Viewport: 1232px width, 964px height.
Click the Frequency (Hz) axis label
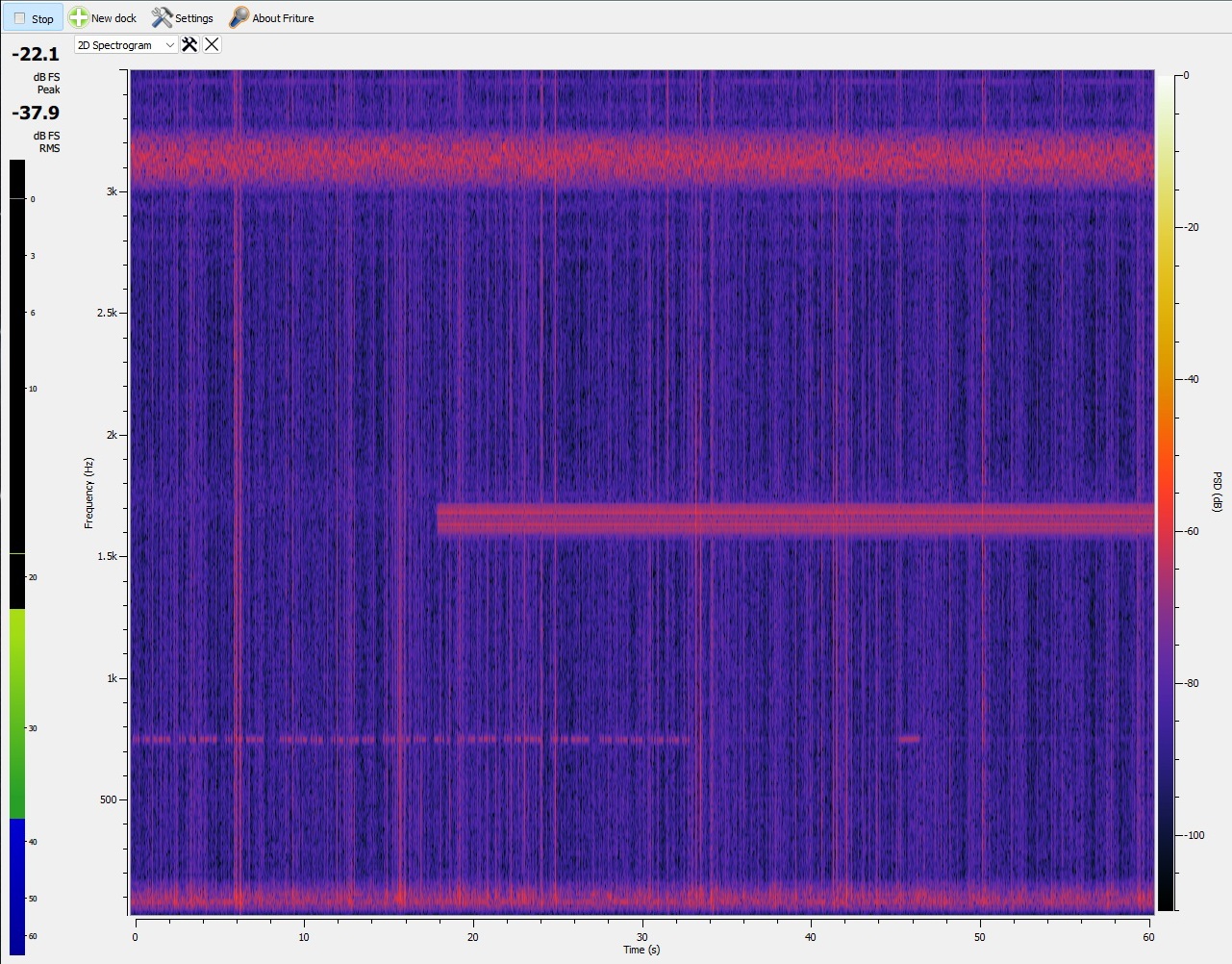pos(88,493)
